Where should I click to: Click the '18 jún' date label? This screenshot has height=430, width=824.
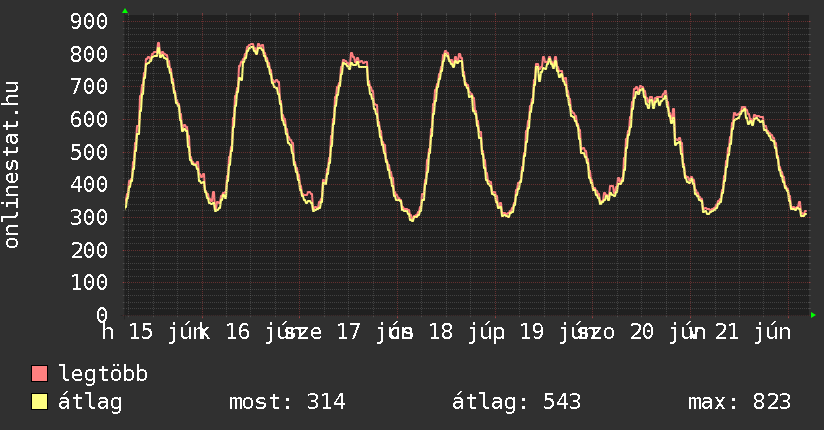pyautogui.click(x=466, y=332)
